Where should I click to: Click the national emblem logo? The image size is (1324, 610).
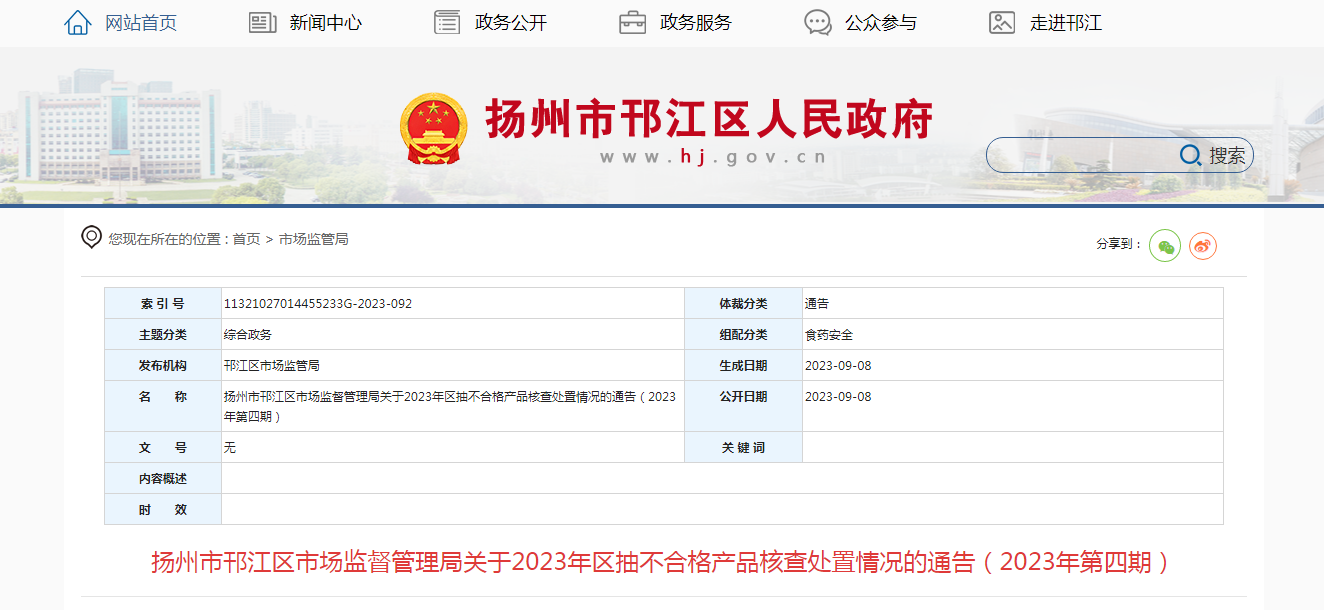[x=433, y=129]
